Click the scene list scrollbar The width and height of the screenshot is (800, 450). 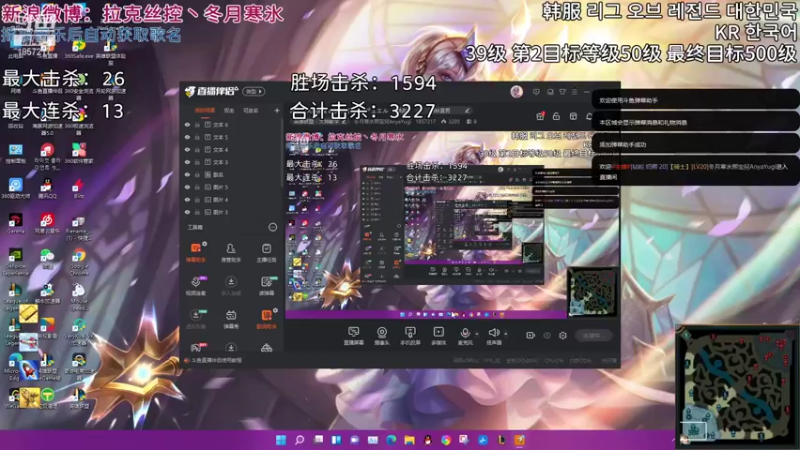(x=282, y=153)
